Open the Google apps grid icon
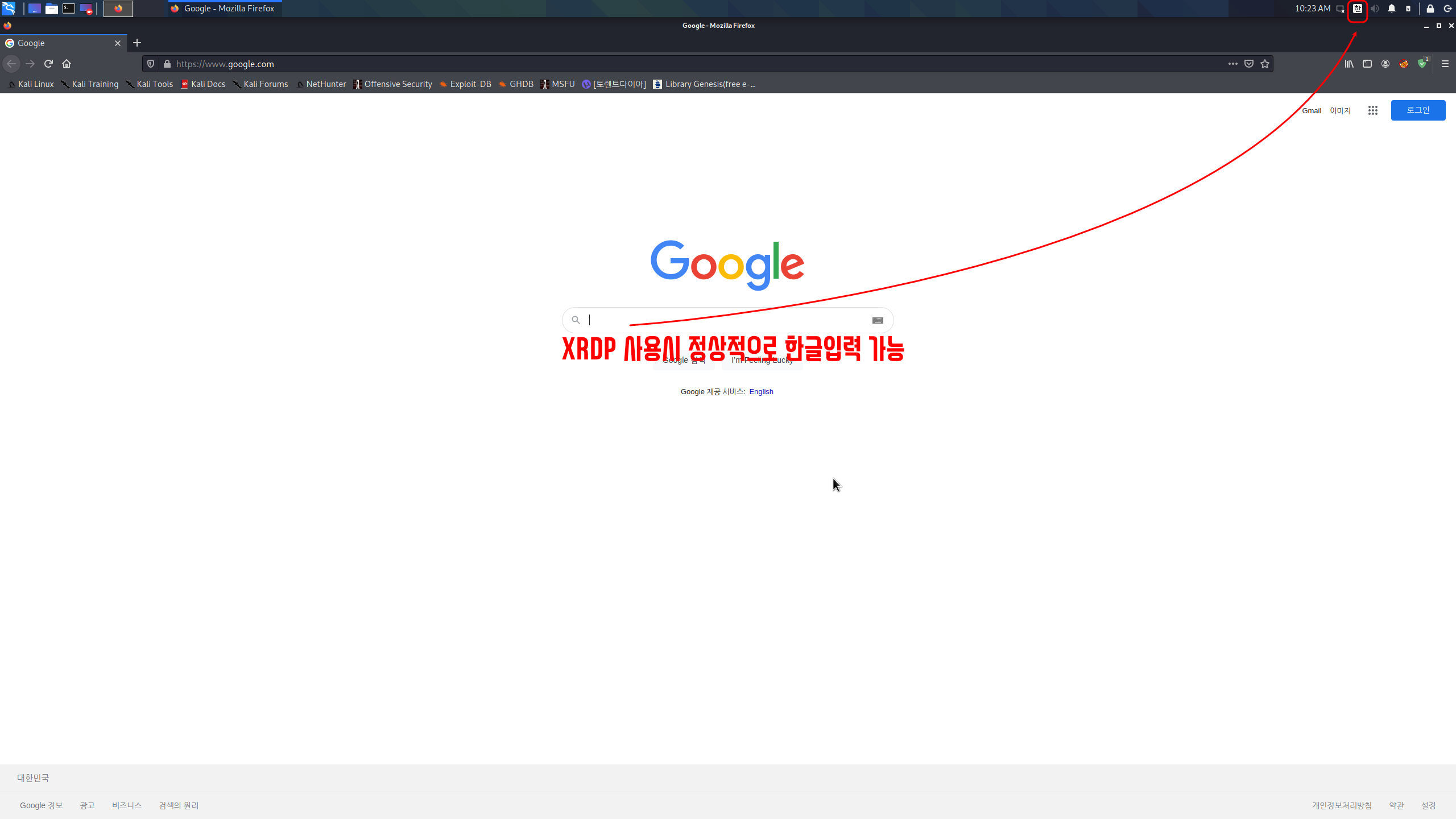The image size is (1456, 819). pos(1373,110)
